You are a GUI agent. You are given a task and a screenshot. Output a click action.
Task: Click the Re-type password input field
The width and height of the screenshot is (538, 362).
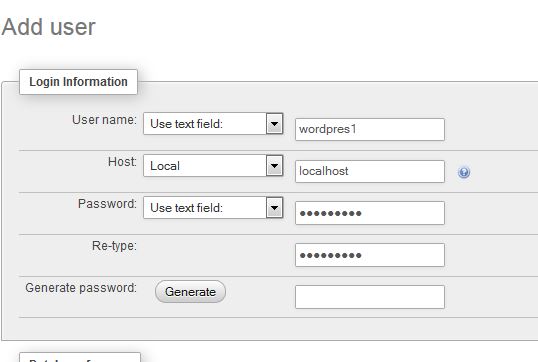coord(370,255)
